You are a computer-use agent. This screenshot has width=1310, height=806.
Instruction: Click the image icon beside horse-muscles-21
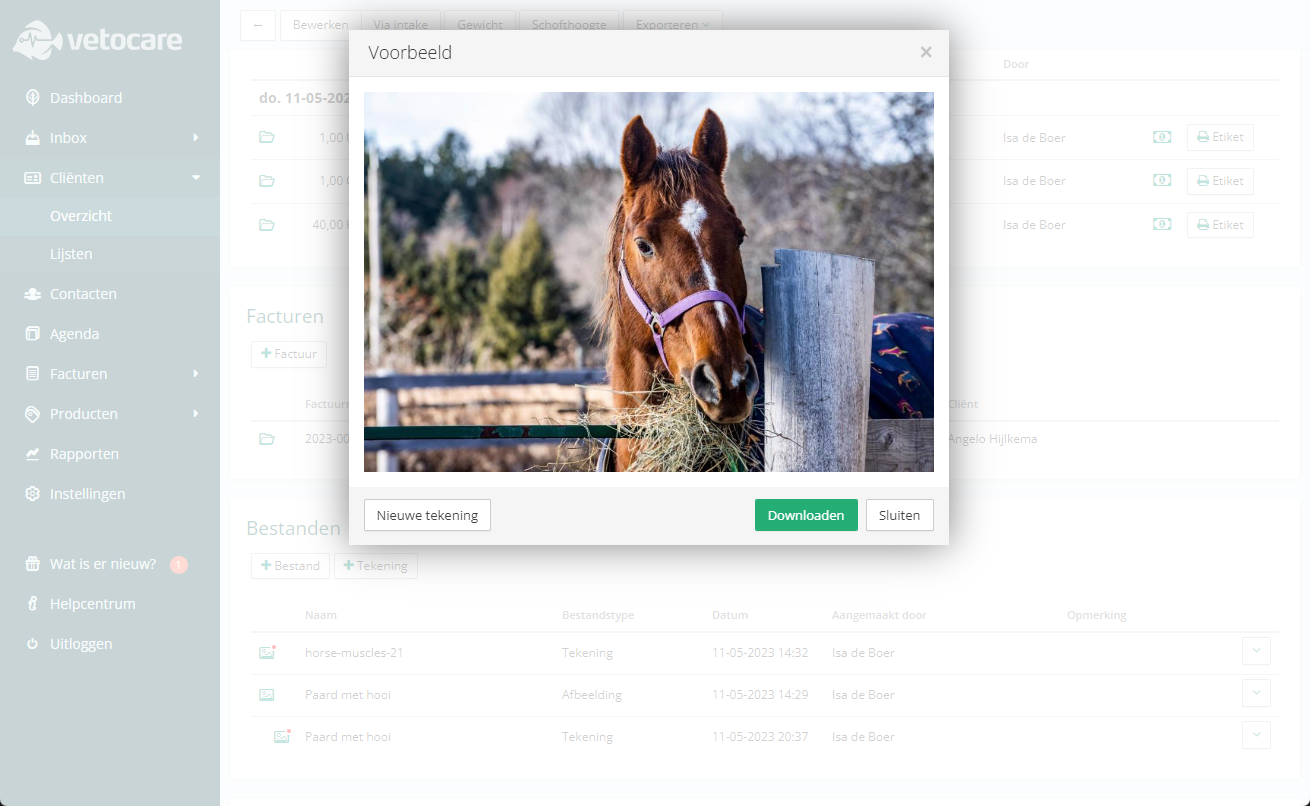(267, 652)
